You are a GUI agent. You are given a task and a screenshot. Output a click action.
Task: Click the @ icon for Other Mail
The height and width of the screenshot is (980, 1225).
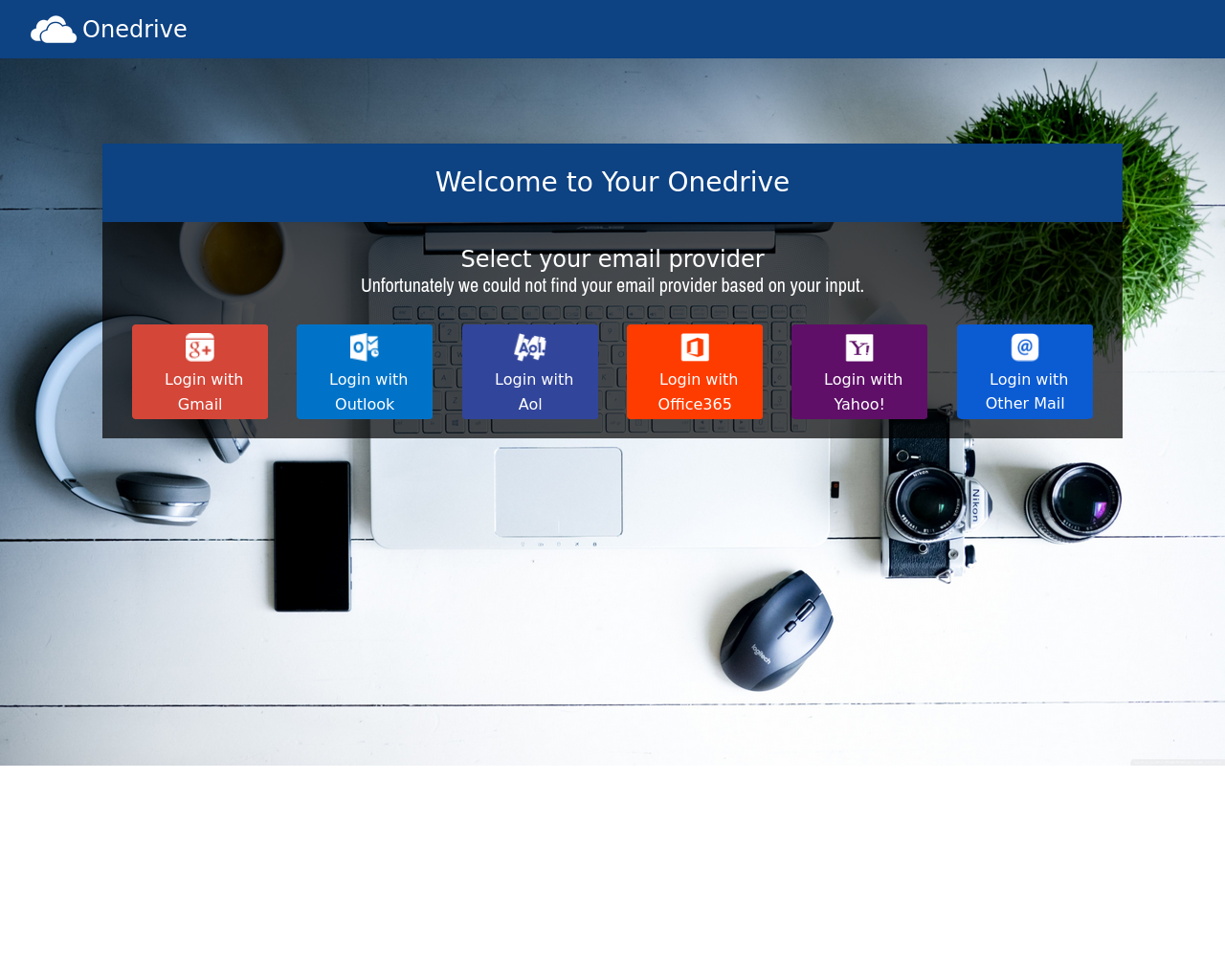click(1025, 347)
